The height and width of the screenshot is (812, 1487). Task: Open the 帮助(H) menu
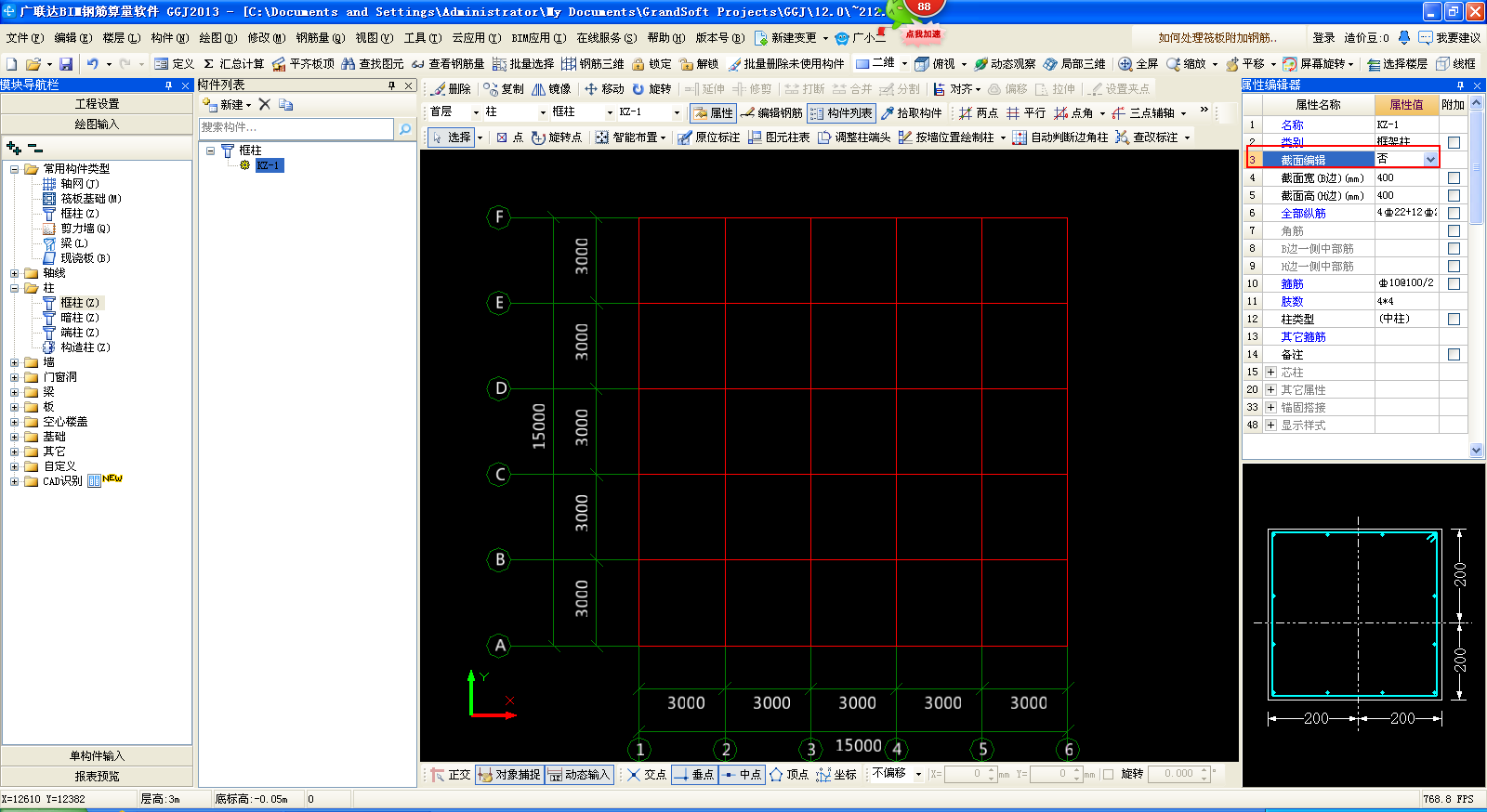(x=666, y=38)
